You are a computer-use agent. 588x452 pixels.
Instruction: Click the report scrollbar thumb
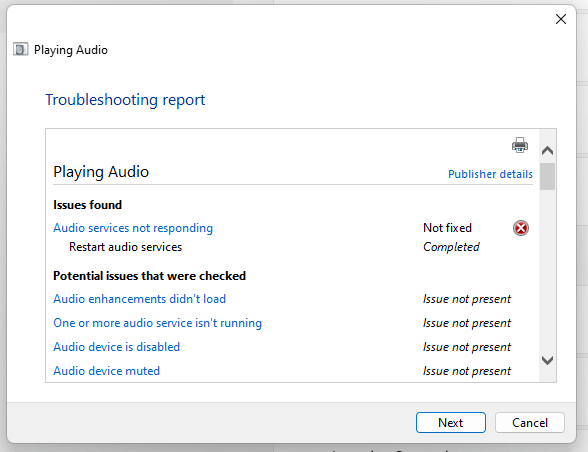[x=548, y=177]
